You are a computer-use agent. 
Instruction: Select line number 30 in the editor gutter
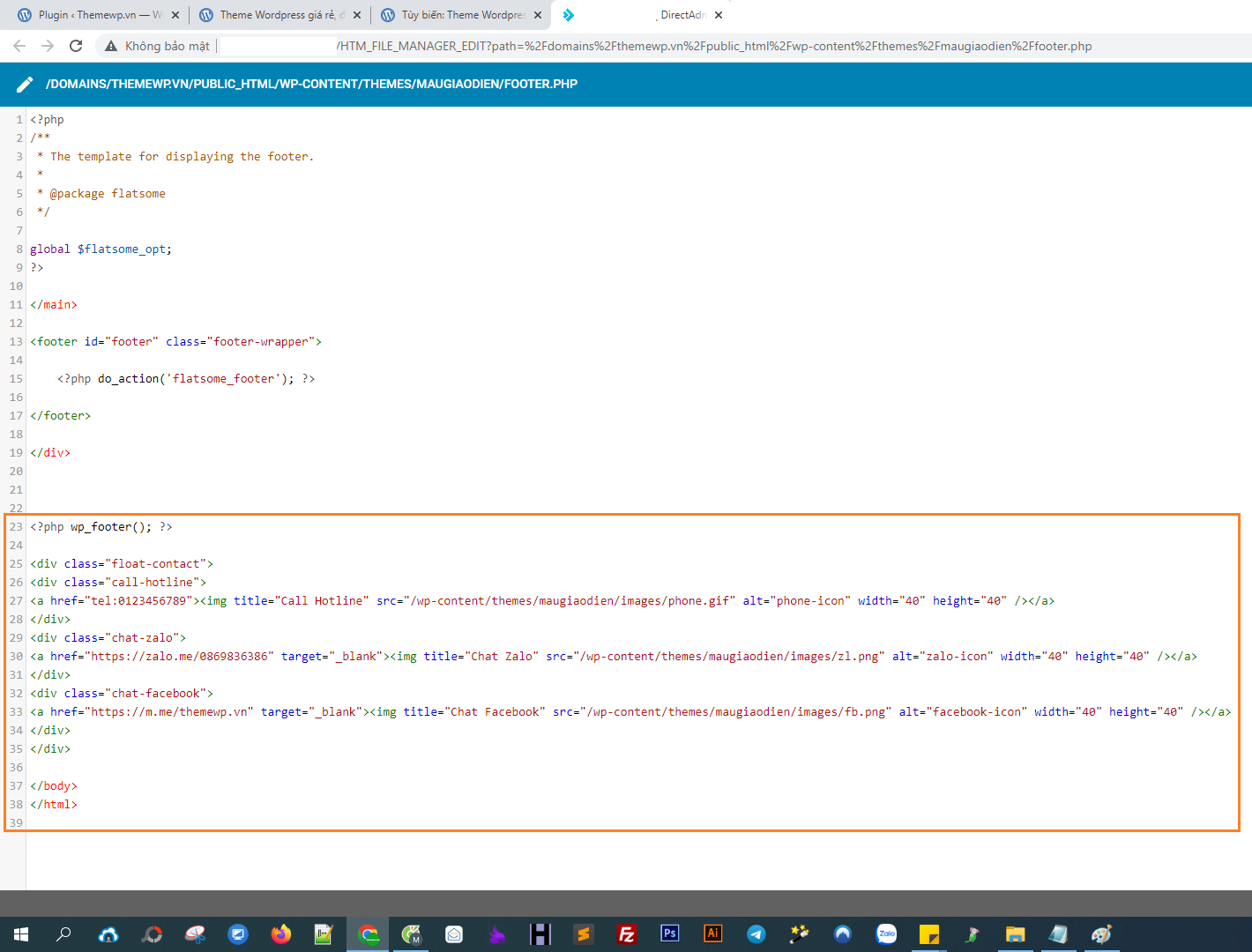pyautogui.click(x=15, y=656)
